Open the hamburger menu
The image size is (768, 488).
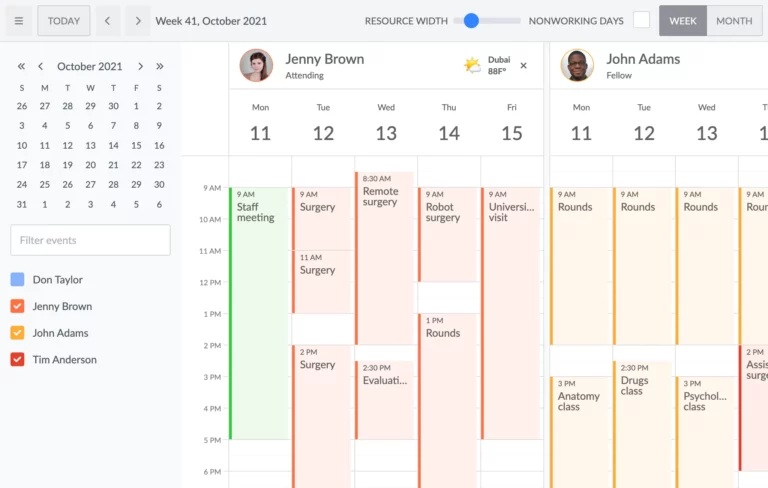tap(18, 21)
